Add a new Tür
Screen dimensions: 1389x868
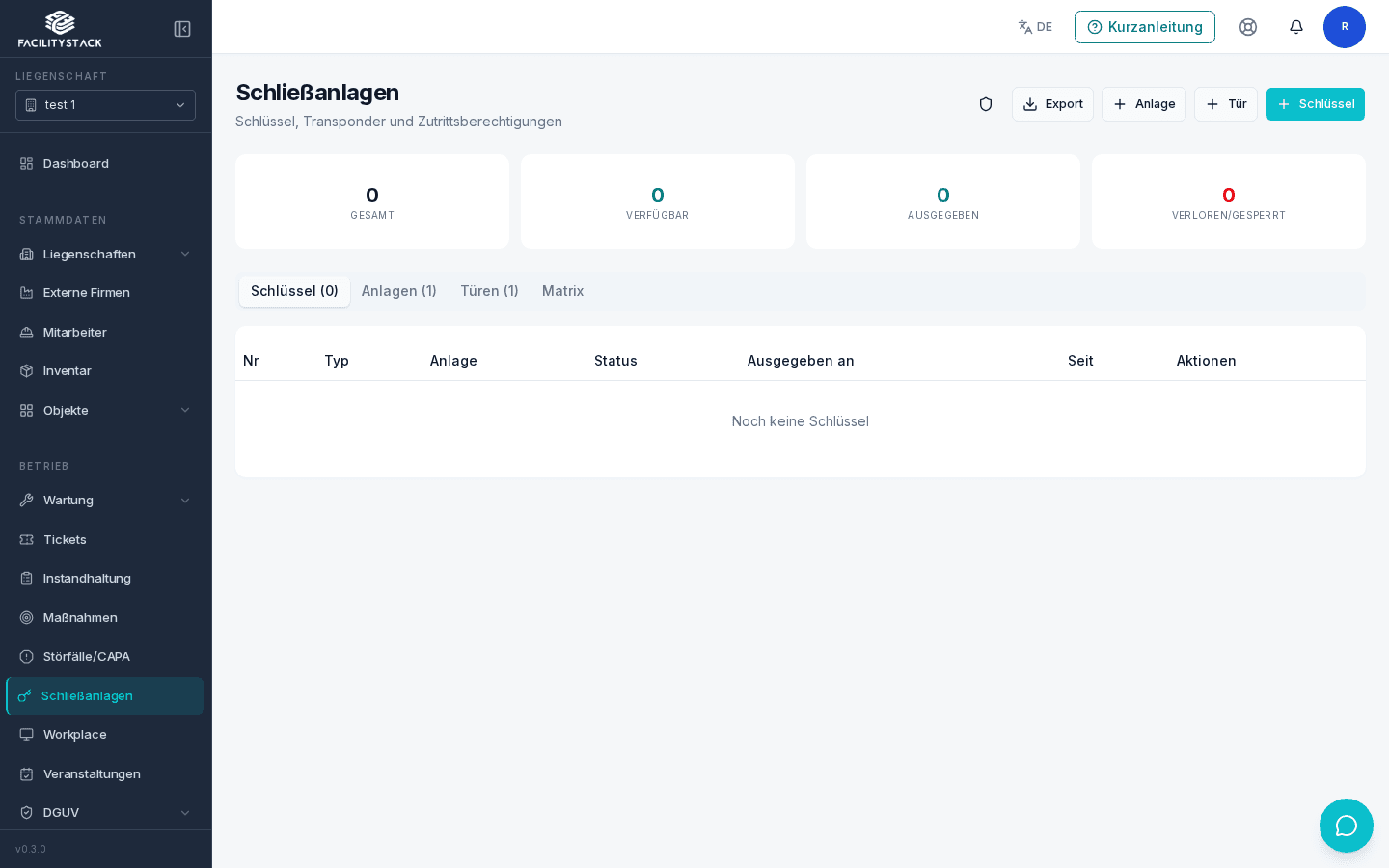[x=1226, y=104]
